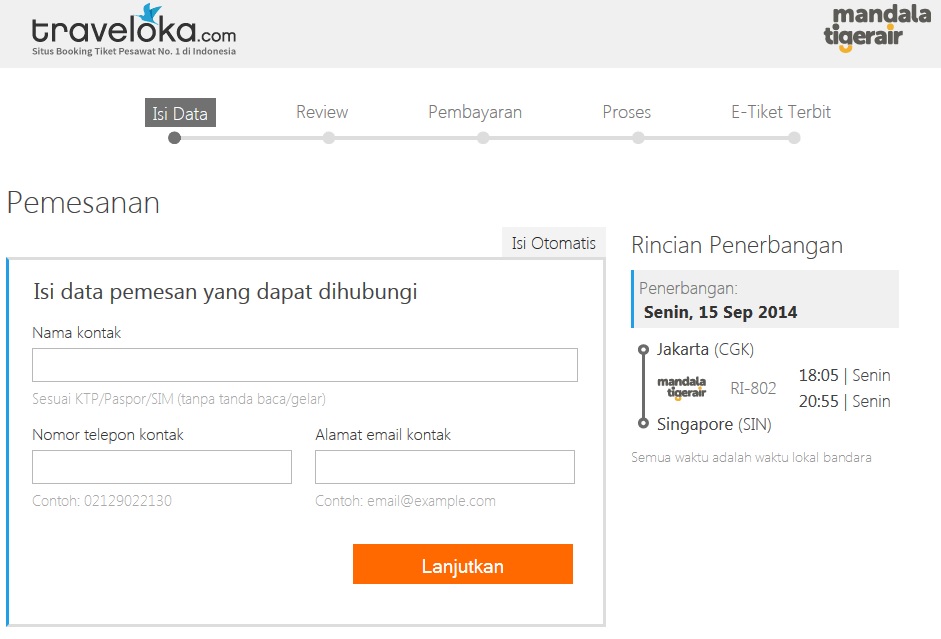Viewport: 941px width, 639px height.
Task: Click the E-Tiket Terbit step dot
Action: (x=794, y=138)
